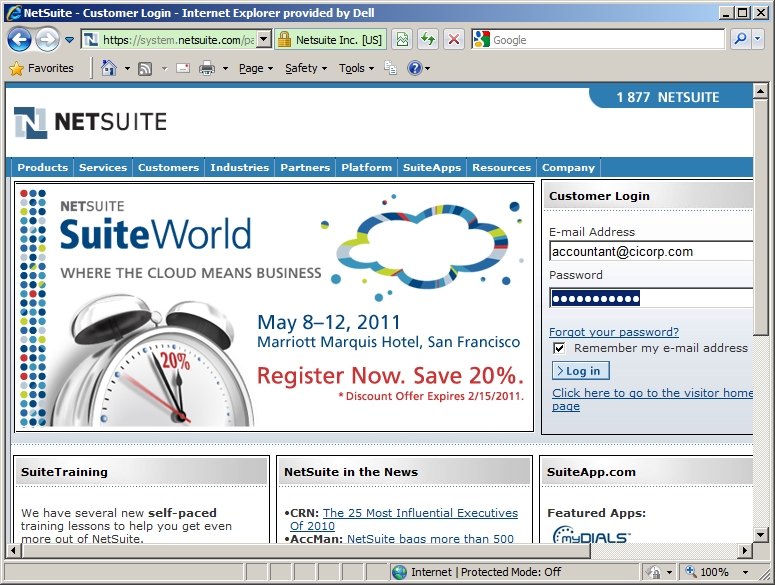Toggle Compatibility View broken-page icon
This screenshot has width=775, height=585.
point(402,40)
